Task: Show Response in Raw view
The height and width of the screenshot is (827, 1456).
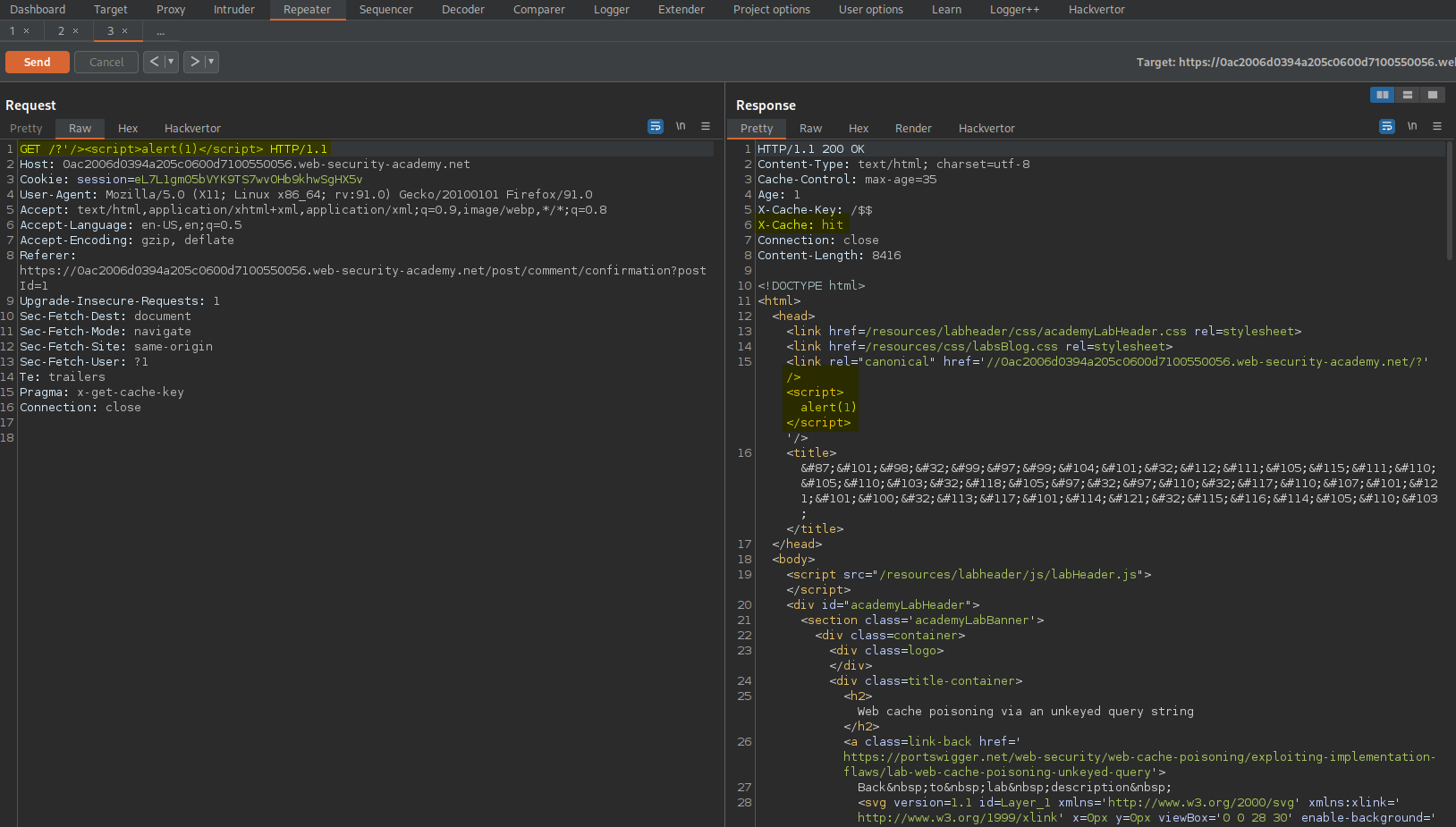Action: (811, 129)
